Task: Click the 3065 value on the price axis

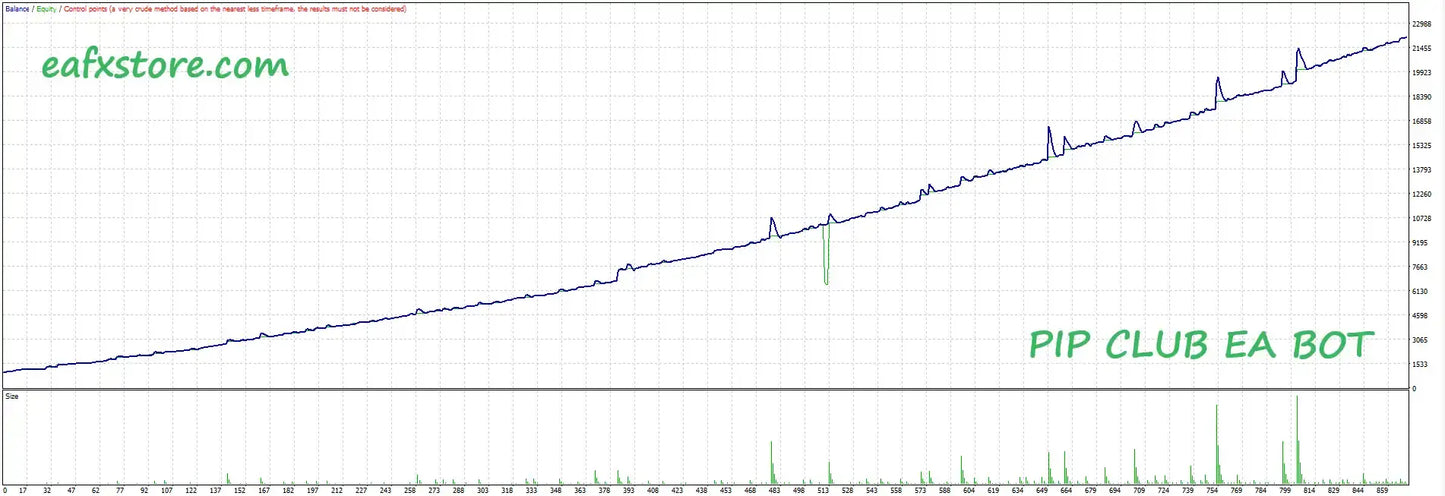Action: tap(1420, 341)
